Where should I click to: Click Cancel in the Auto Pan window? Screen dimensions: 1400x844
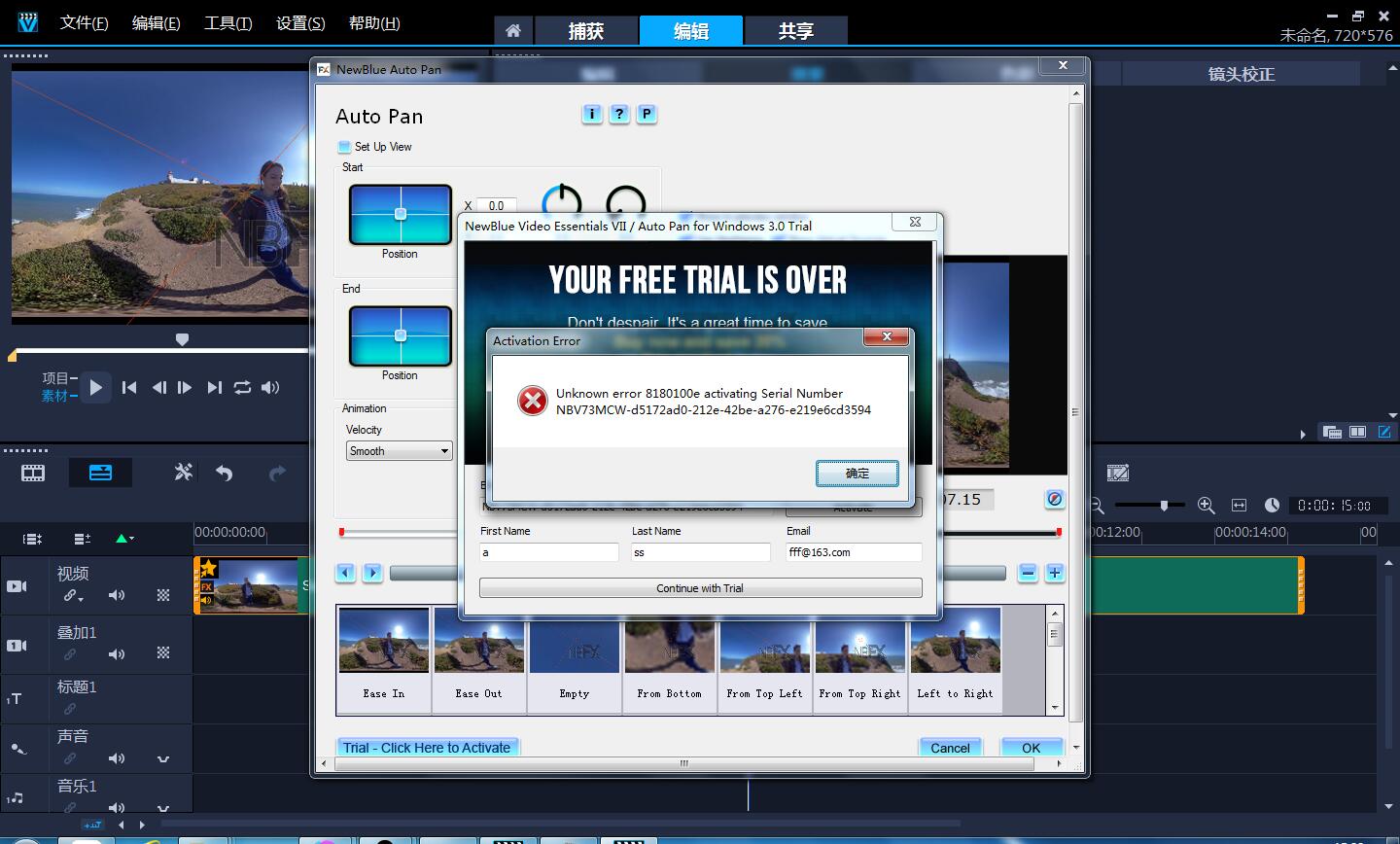(950, 748)
